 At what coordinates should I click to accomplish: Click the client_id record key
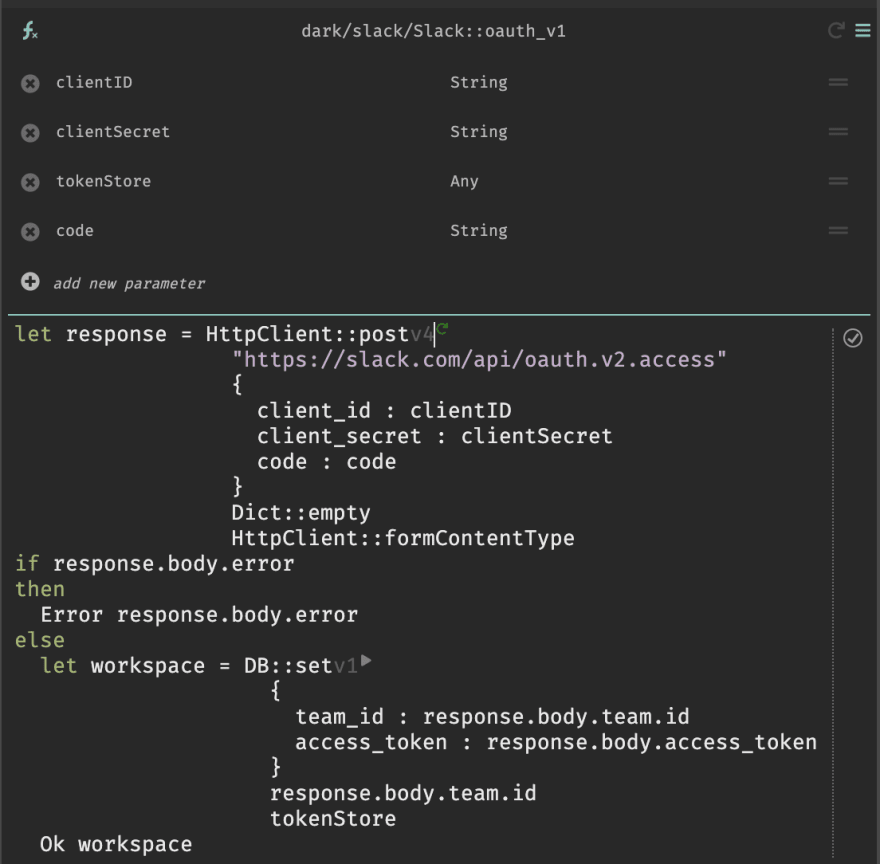(x=314, y=411)
